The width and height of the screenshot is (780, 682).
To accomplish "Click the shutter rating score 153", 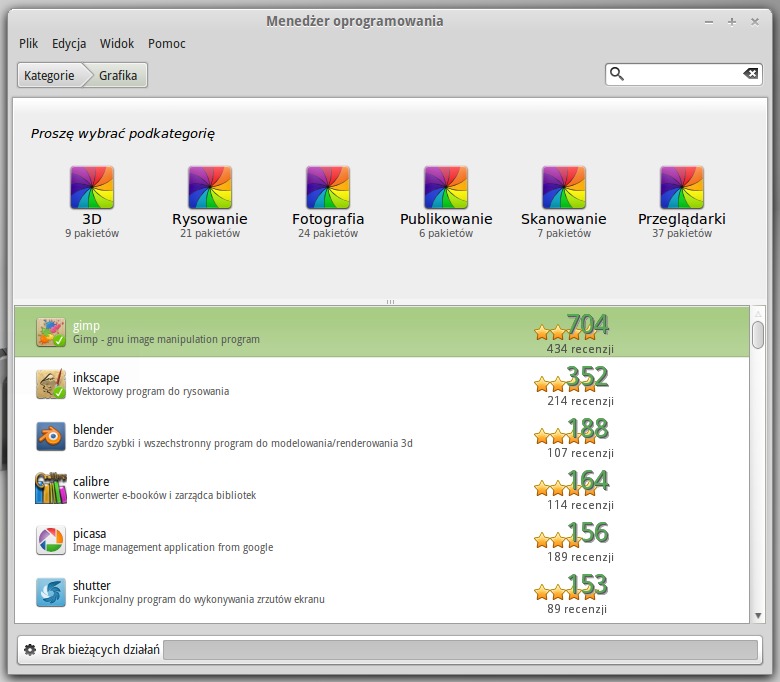I will pos(587,585).
